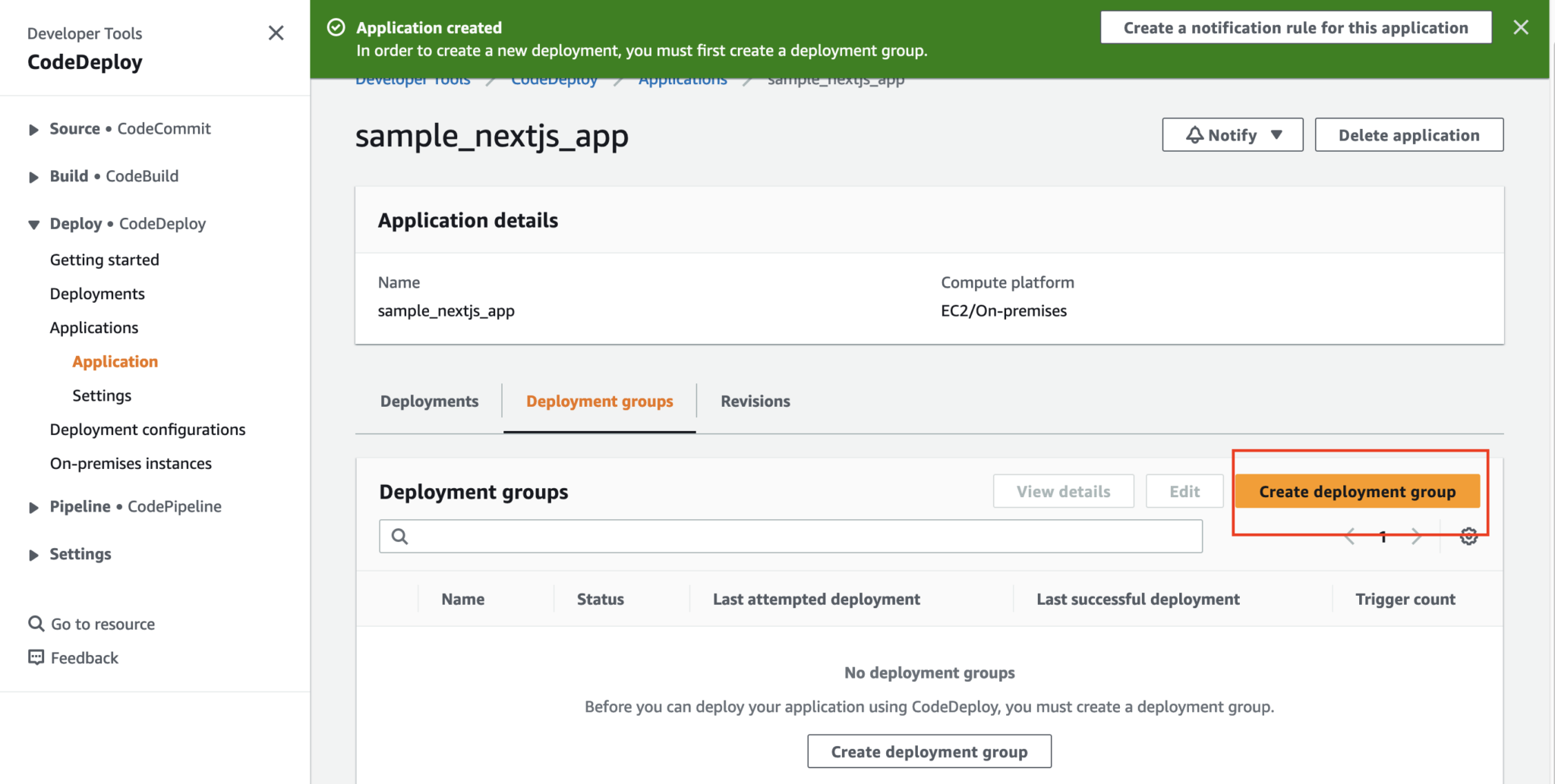This screenshot has height=784, width=1555.
Task: Click the orange Create deployment group button
Action: pyautogui.click(x=1357, y=492)
